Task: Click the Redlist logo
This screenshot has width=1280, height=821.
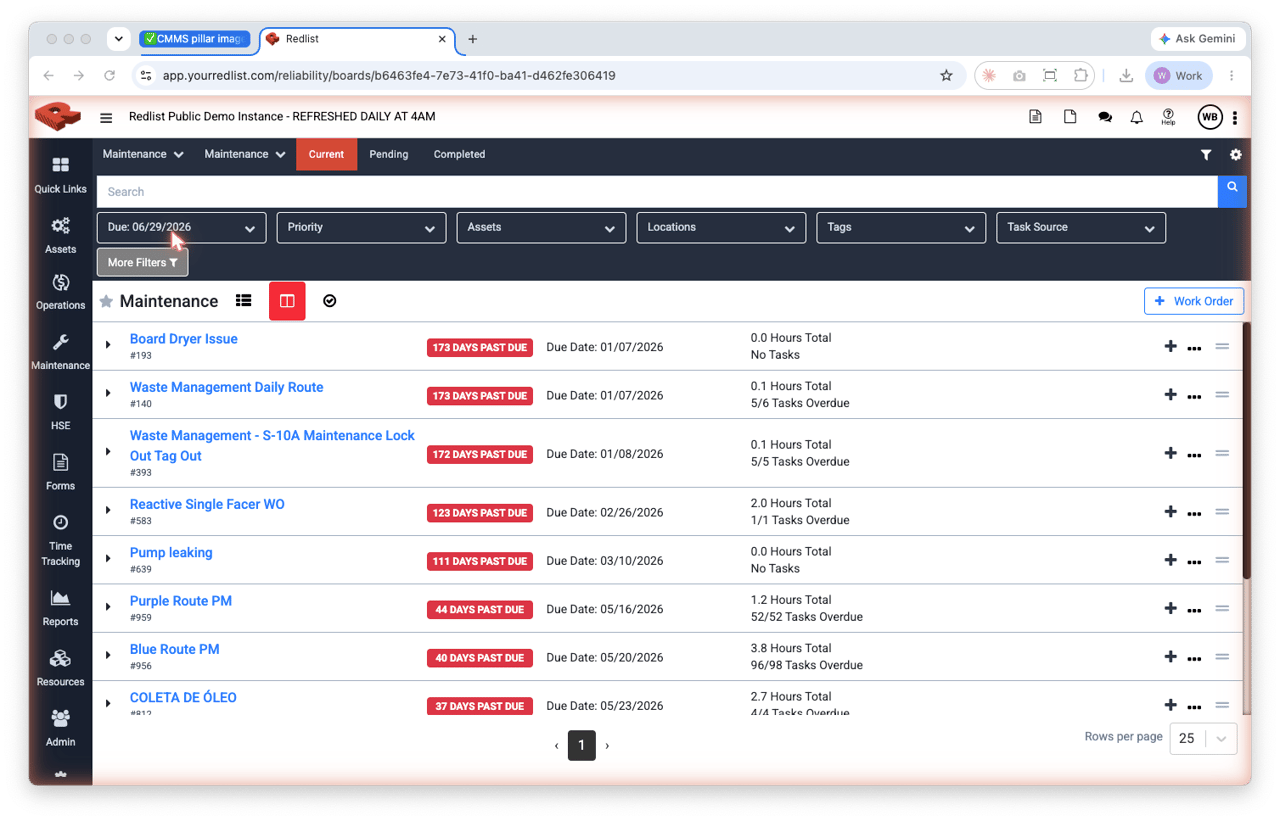Action: point(58,116)
